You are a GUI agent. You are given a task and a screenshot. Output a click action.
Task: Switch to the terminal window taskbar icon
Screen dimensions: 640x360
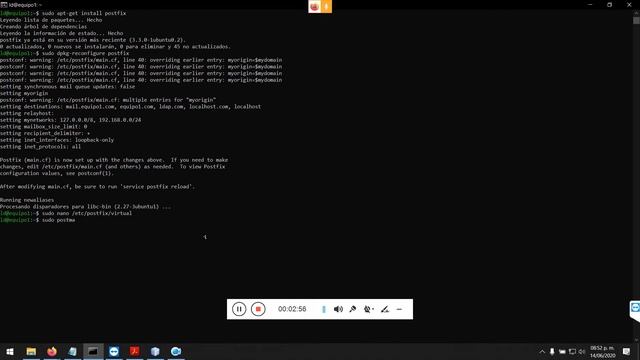tap(93, 351)
